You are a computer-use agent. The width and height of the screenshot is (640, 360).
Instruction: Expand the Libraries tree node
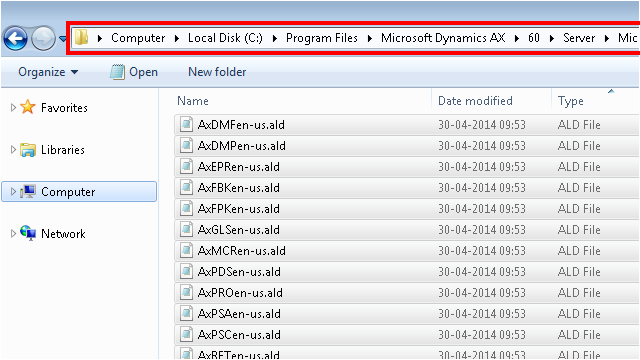13,149
